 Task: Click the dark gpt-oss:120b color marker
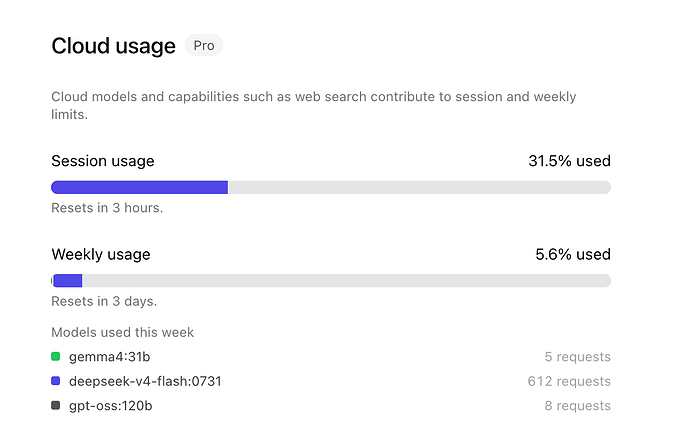tap(55, 405)
